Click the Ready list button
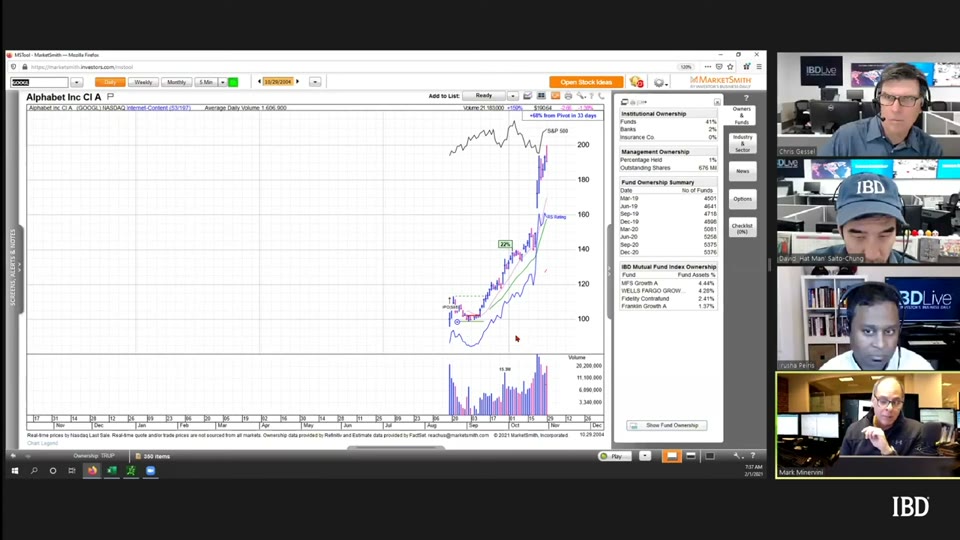Viewport: 960px width, 540px height. point(484,96)
